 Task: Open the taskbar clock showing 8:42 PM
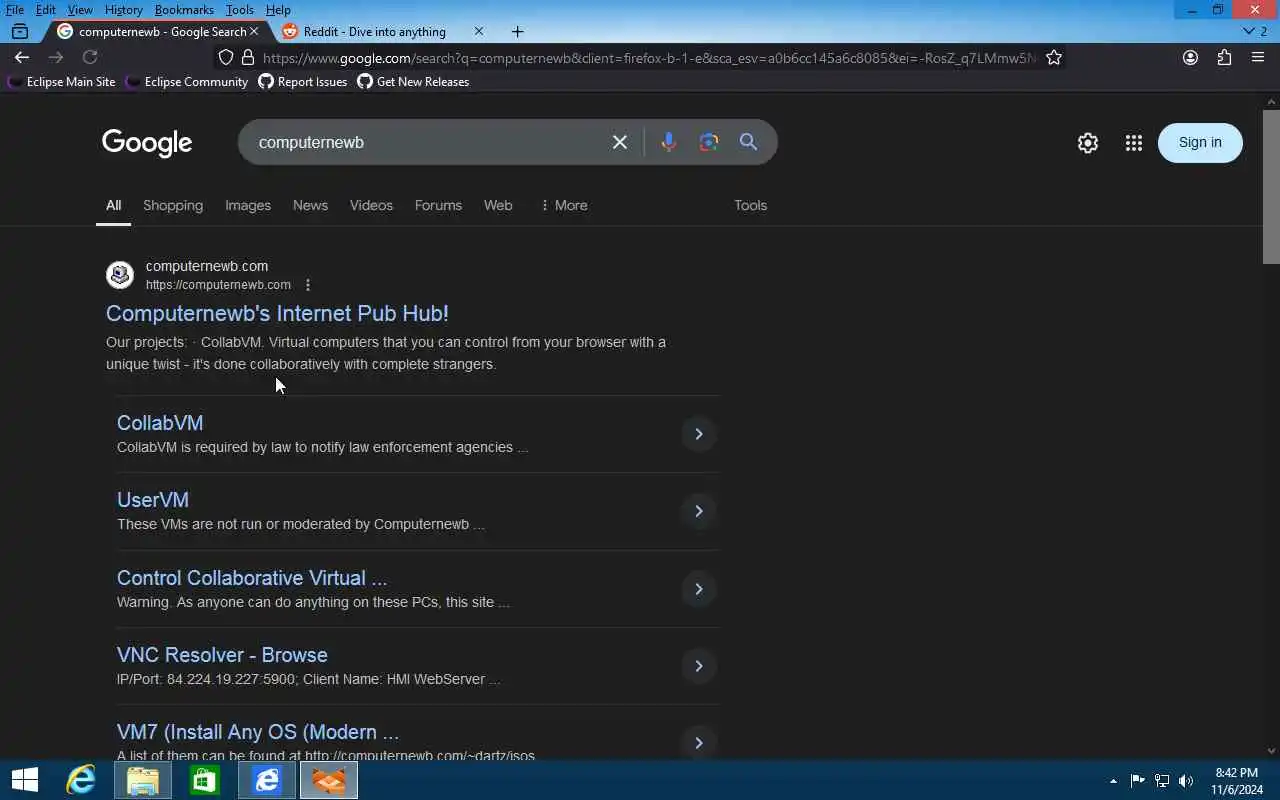(x=1237, y=781)
